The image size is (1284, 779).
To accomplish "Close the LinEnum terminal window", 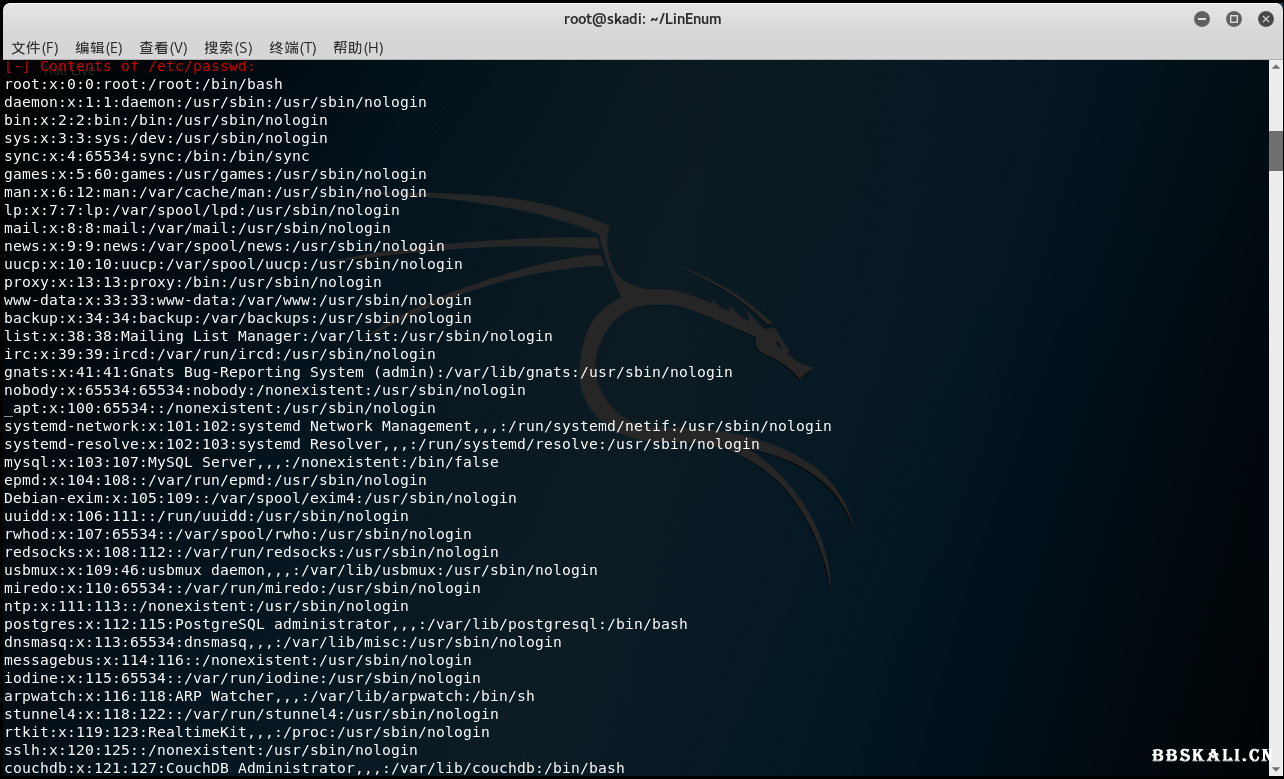I will pyautogui.click(x=1264, y=19).
